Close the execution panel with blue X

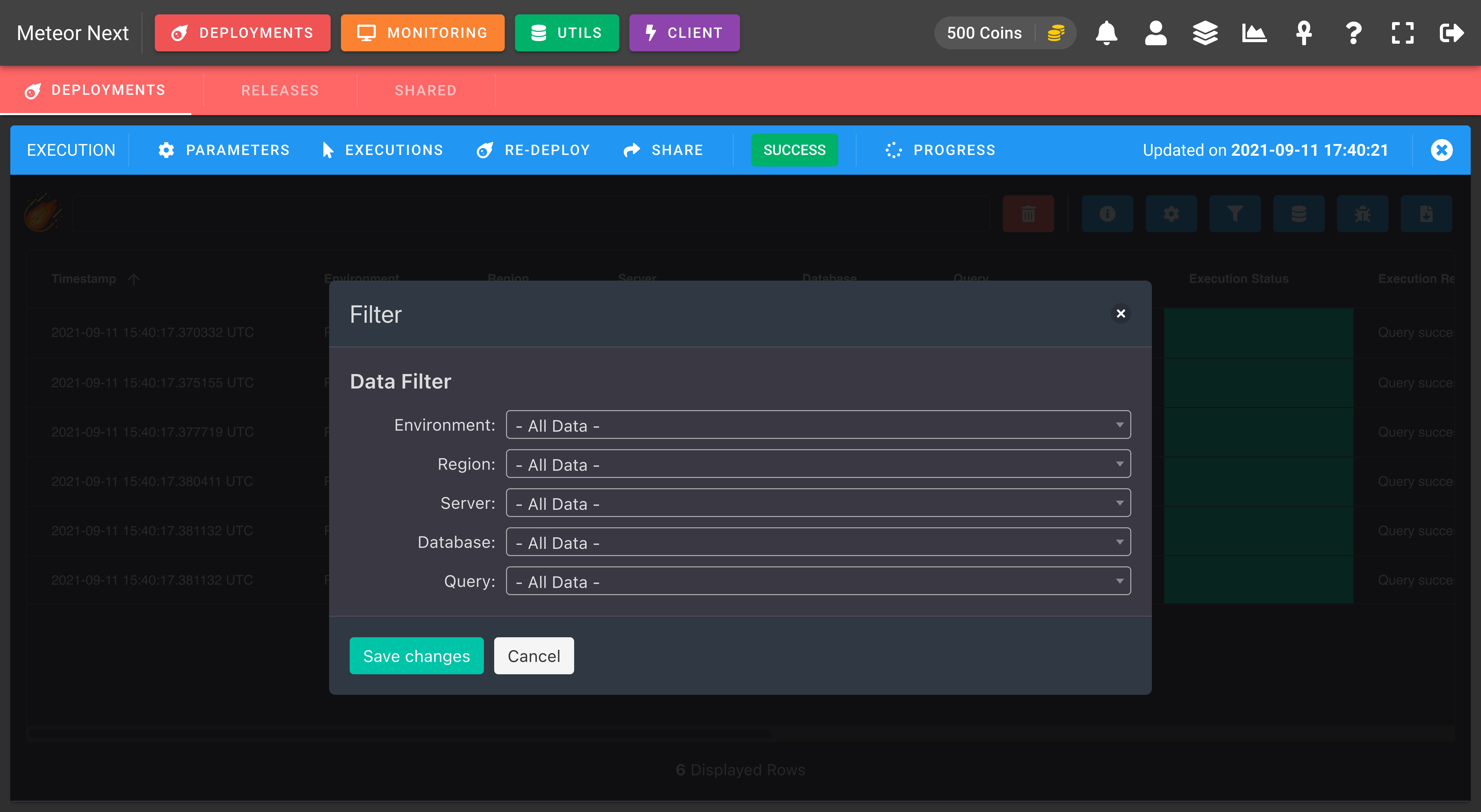click(1441, 150)
